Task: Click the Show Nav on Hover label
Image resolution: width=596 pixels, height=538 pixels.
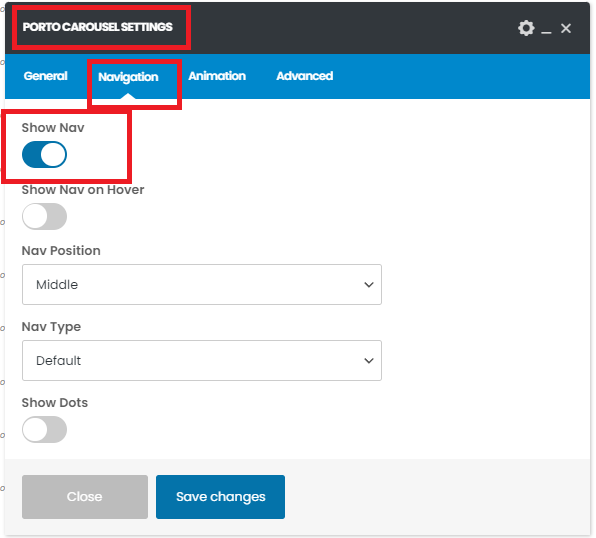Action: click(83, 189)
